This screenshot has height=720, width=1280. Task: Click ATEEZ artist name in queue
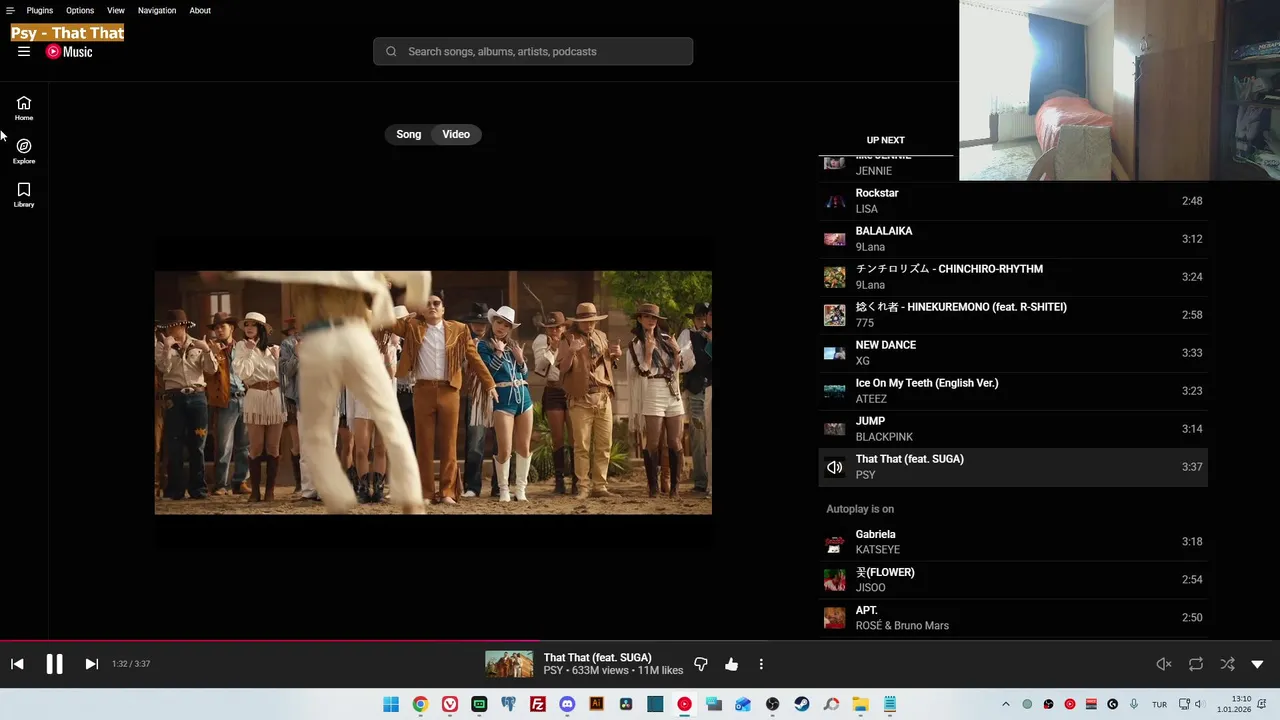[x=871, y=399]
